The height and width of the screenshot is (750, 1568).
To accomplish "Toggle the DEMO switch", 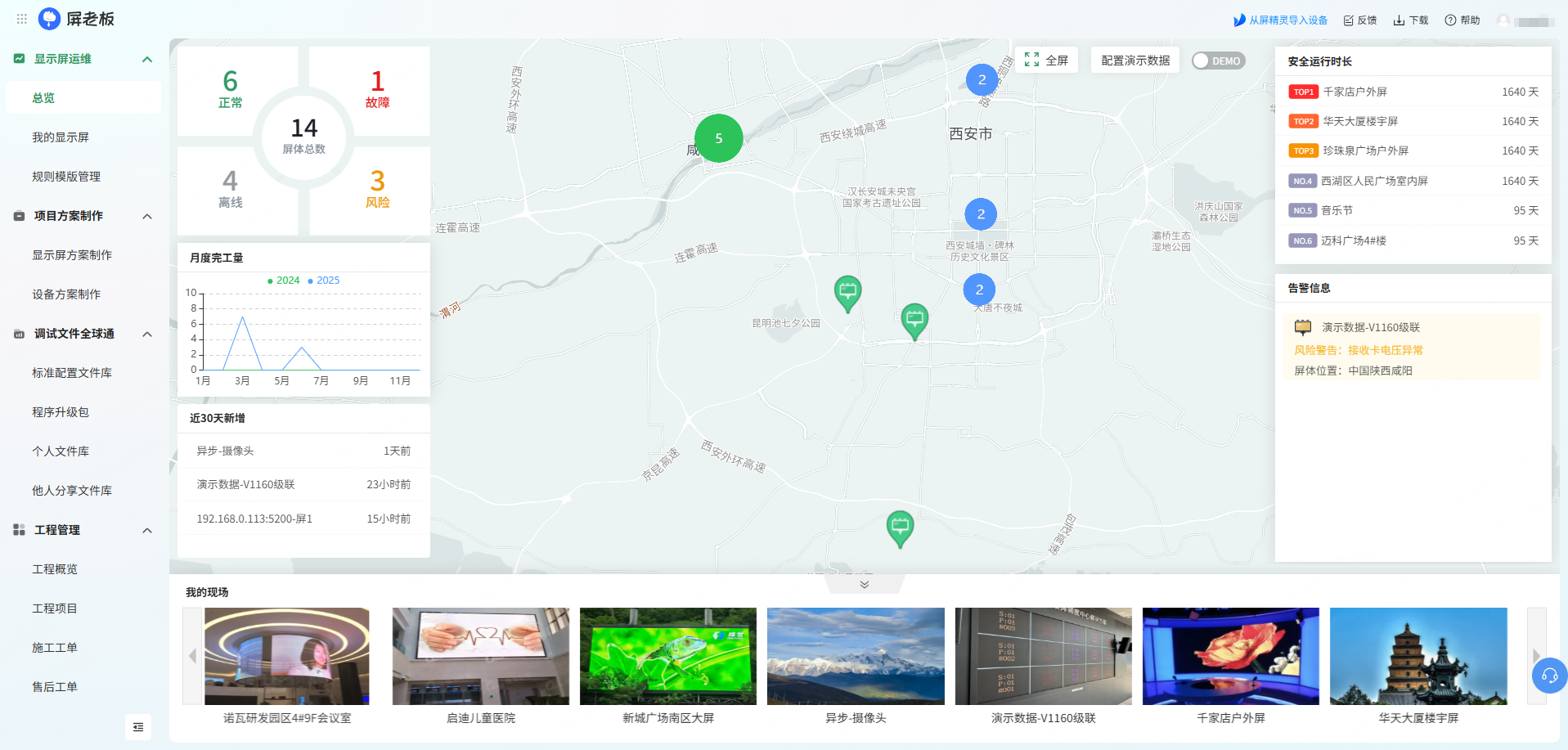I will click(x=1218, y=61).
